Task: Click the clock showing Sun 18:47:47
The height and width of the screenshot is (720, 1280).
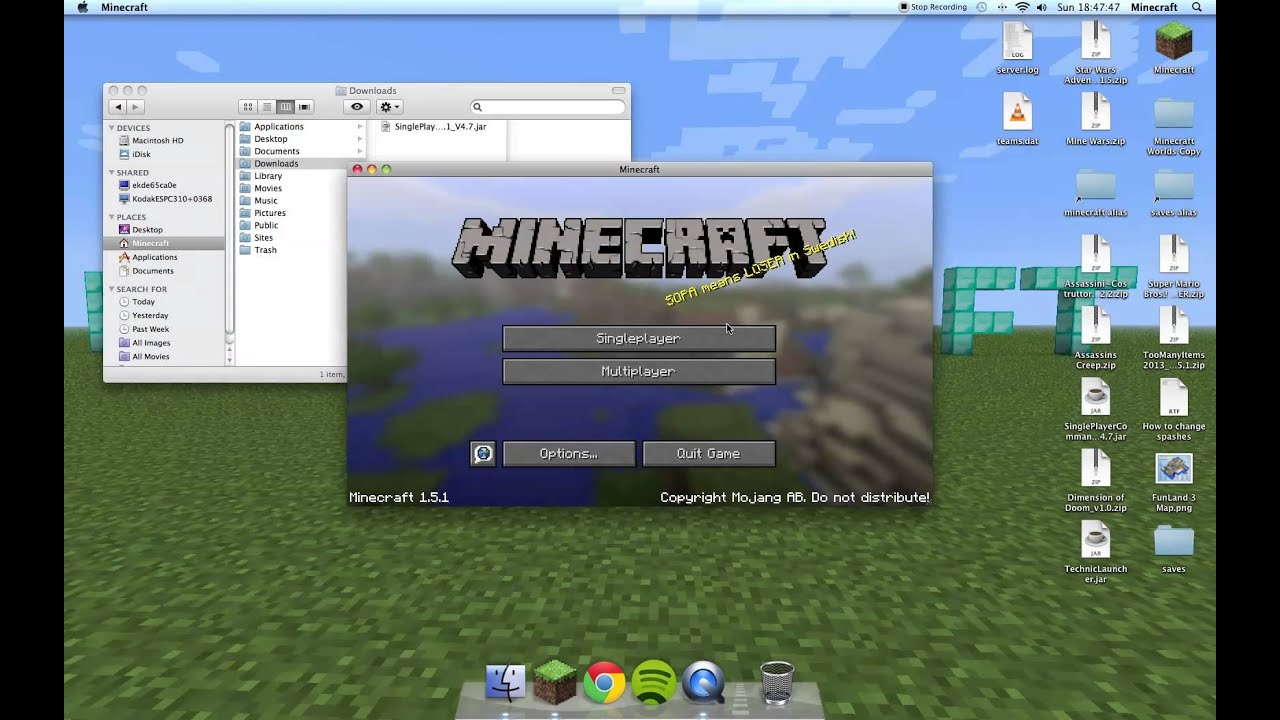Action: (1089, 7)
